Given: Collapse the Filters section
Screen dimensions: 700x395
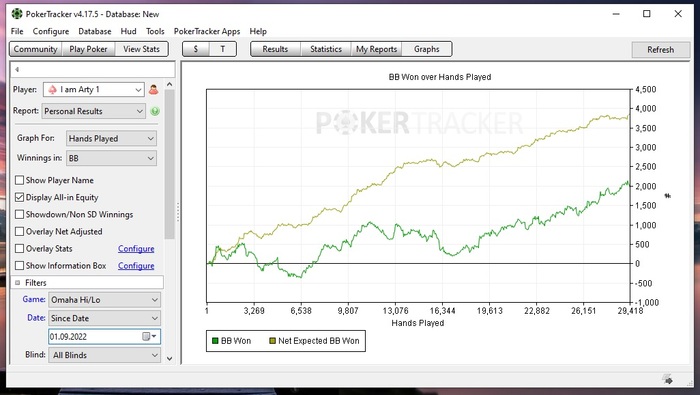Looking at the screenshot, I should pos(17,283).
